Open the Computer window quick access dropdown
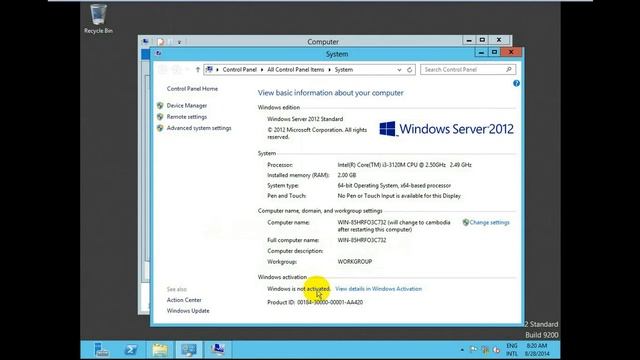This screenshot has height=360, width=640. [179, 42]
